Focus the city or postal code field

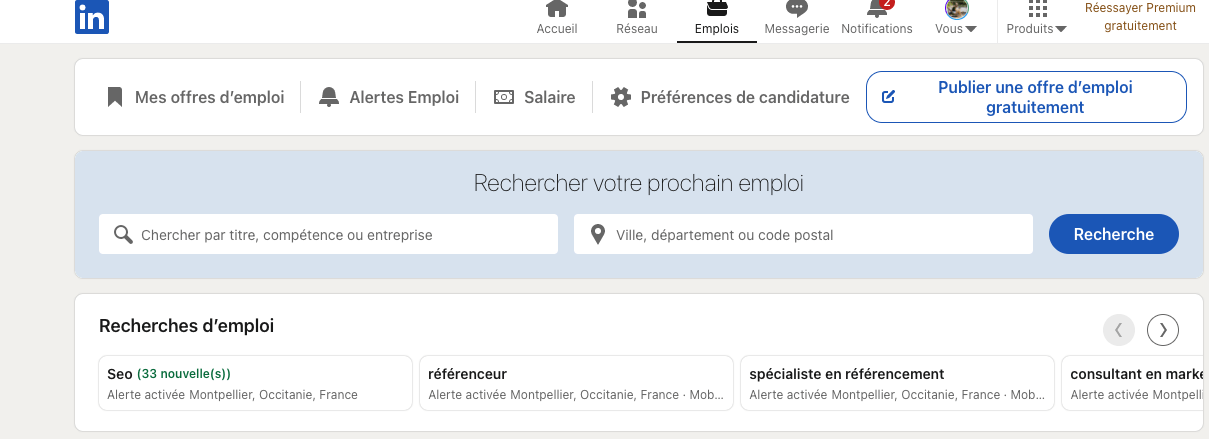pos(803,234)
